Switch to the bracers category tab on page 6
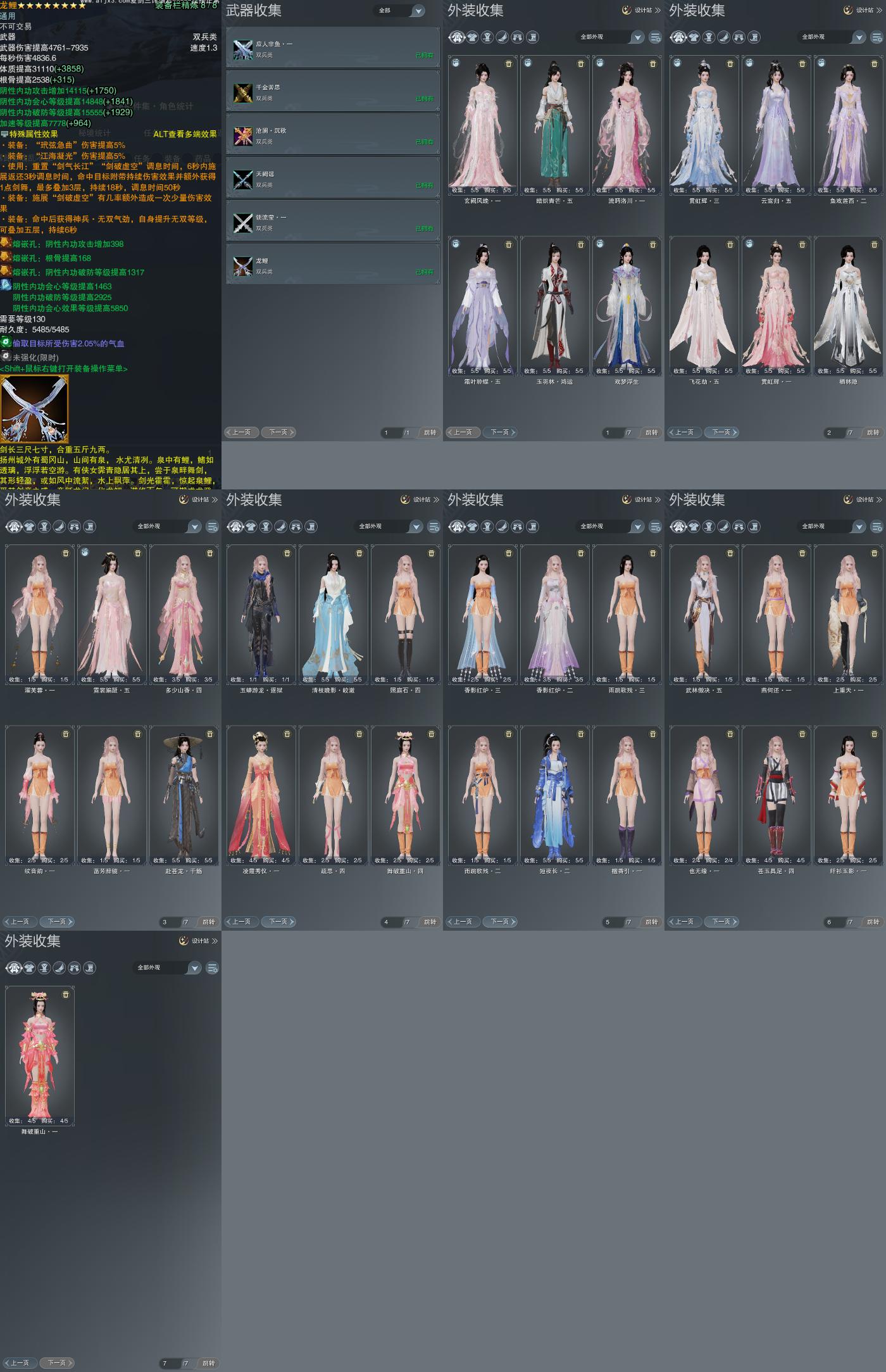 point(739,527)
